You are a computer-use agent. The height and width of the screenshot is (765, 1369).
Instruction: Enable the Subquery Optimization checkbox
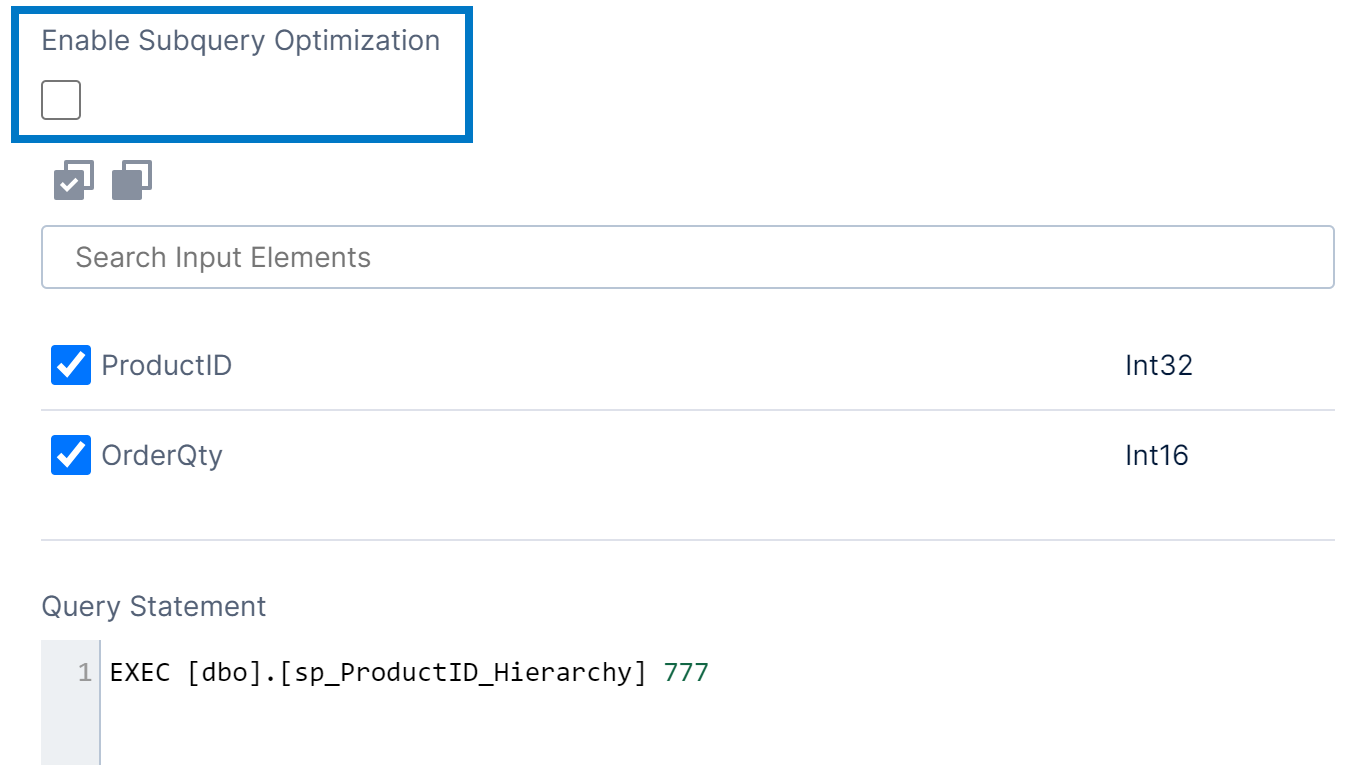click(61, 100)
